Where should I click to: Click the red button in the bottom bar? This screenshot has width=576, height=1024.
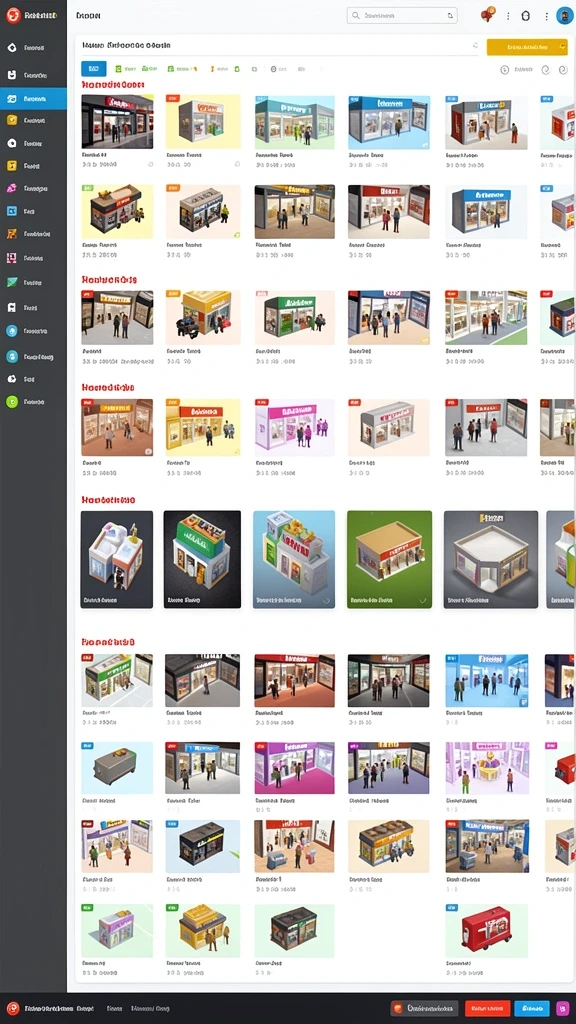click(488, 1008)
